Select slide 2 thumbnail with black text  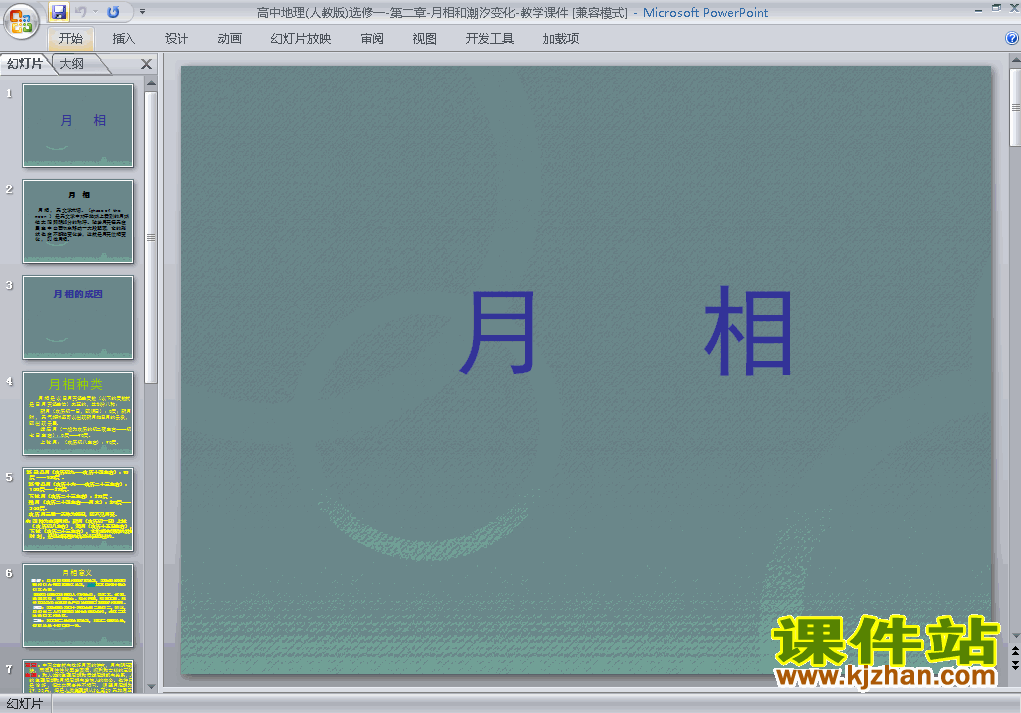[78, 221]
